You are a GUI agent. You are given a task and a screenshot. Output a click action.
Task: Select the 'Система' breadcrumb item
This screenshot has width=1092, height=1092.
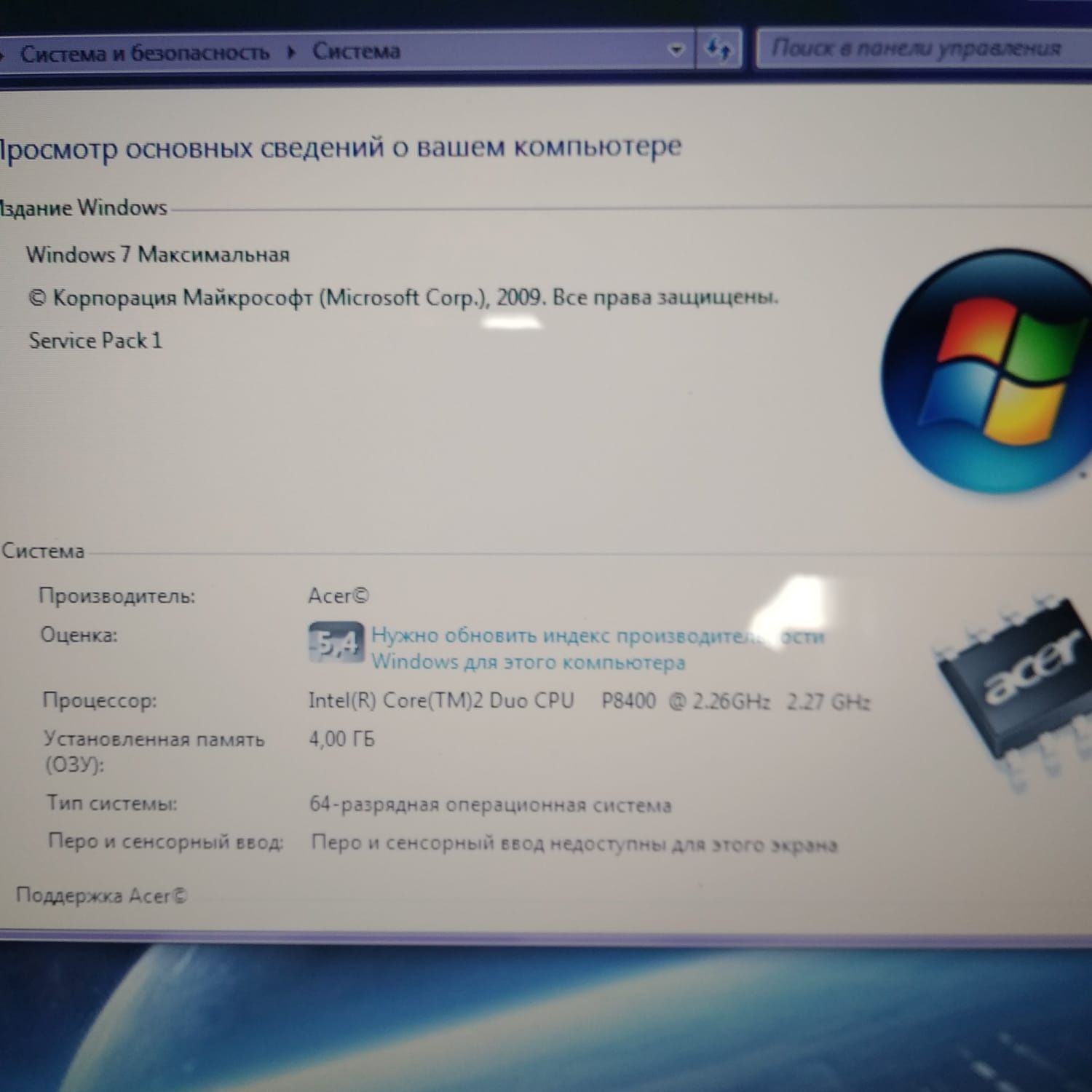356,51
